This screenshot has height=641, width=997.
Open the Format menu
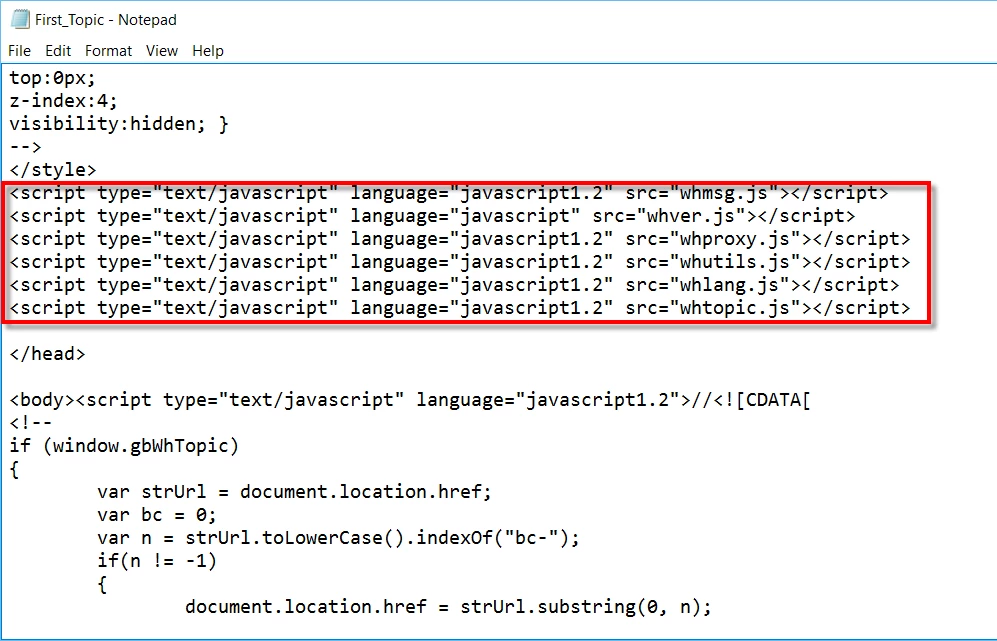pos(108,51)
